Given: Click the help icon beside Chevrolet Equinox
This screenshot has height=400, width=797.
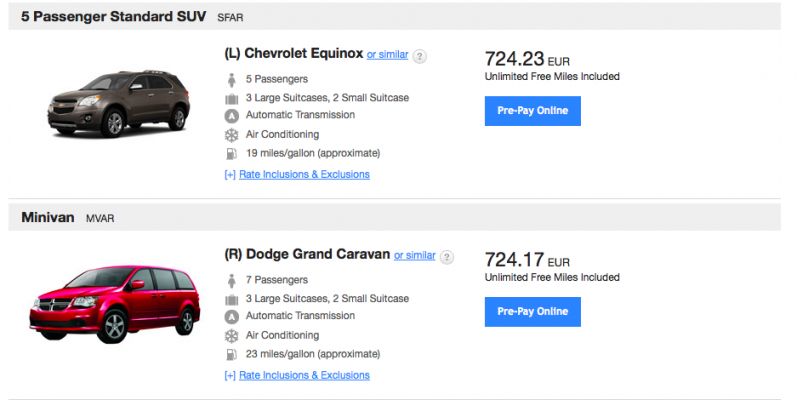Looking at the screenshot, I should click(x=419, y=56).
